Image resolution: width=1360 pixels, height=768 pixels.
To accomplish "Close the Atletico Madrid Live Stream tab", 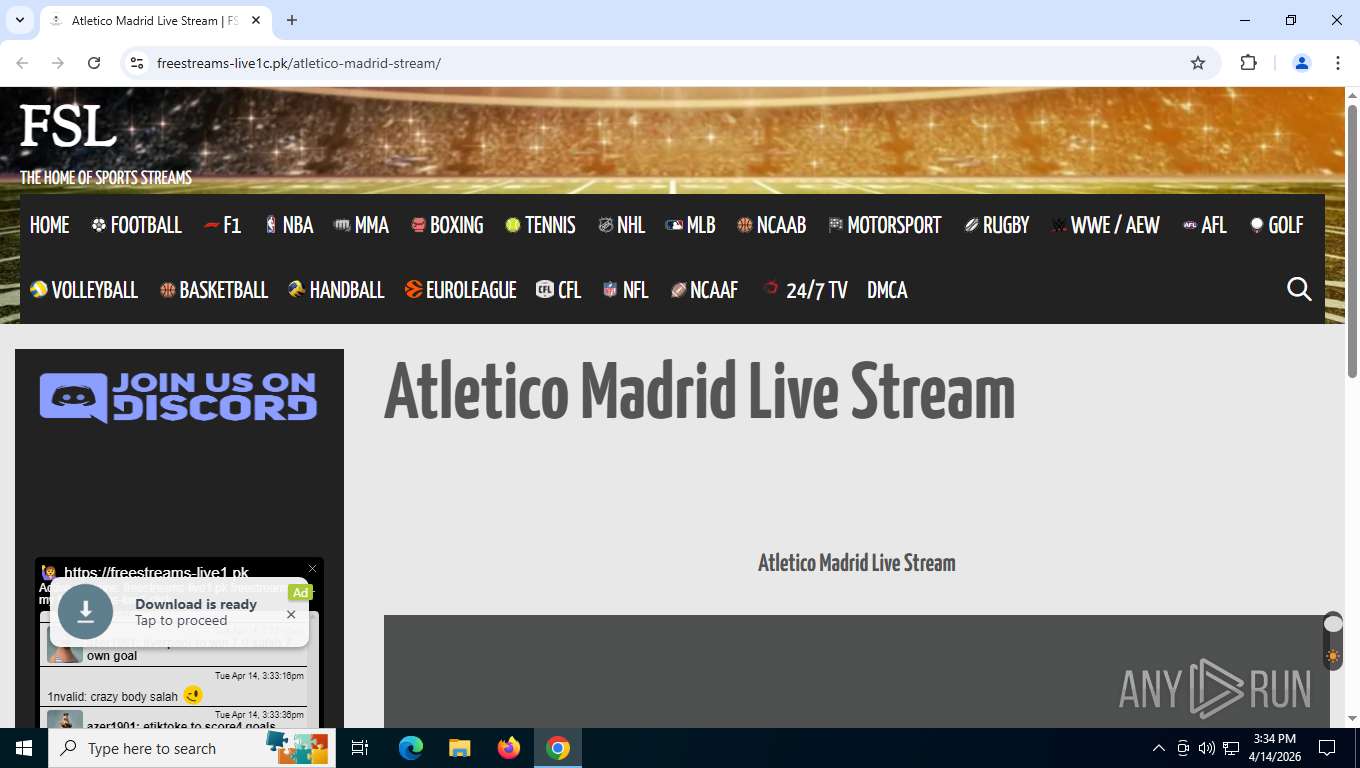I will coord(256,20).
